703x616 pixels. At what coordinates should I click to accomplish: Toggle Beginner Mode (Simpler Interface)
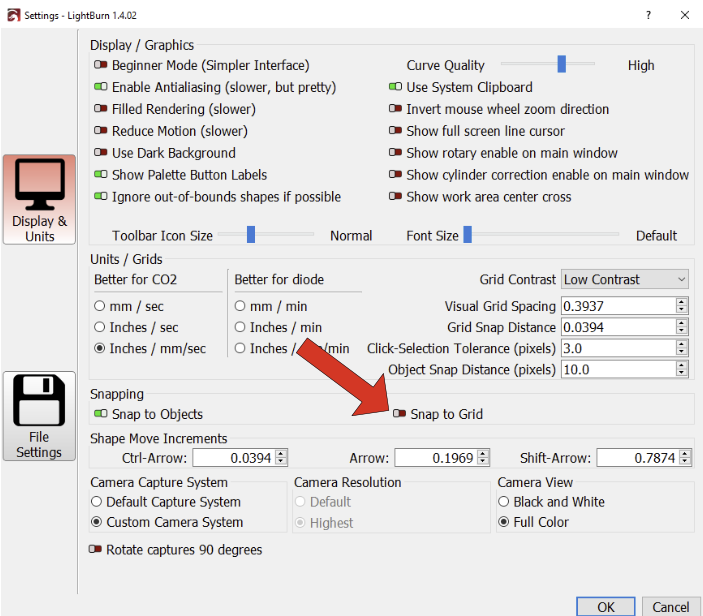coord(100,65)
